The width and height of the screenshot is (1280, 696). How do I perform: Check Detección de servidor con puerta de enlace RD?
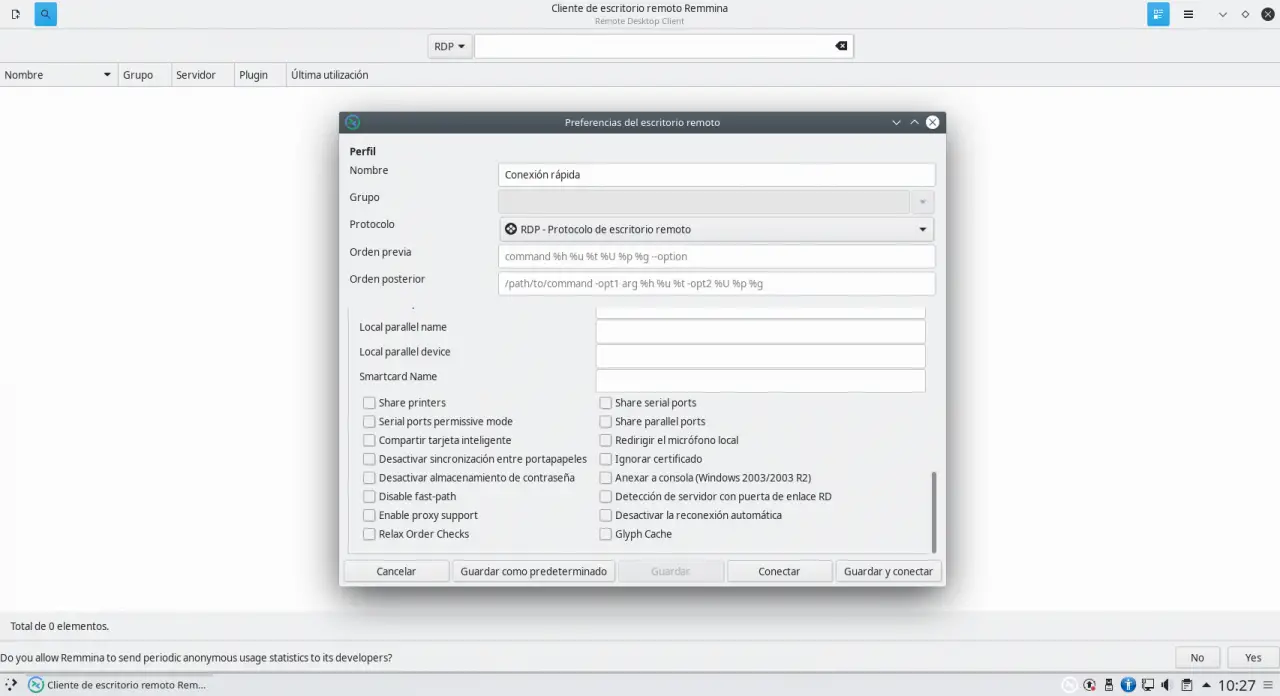(x=605, y=496)
